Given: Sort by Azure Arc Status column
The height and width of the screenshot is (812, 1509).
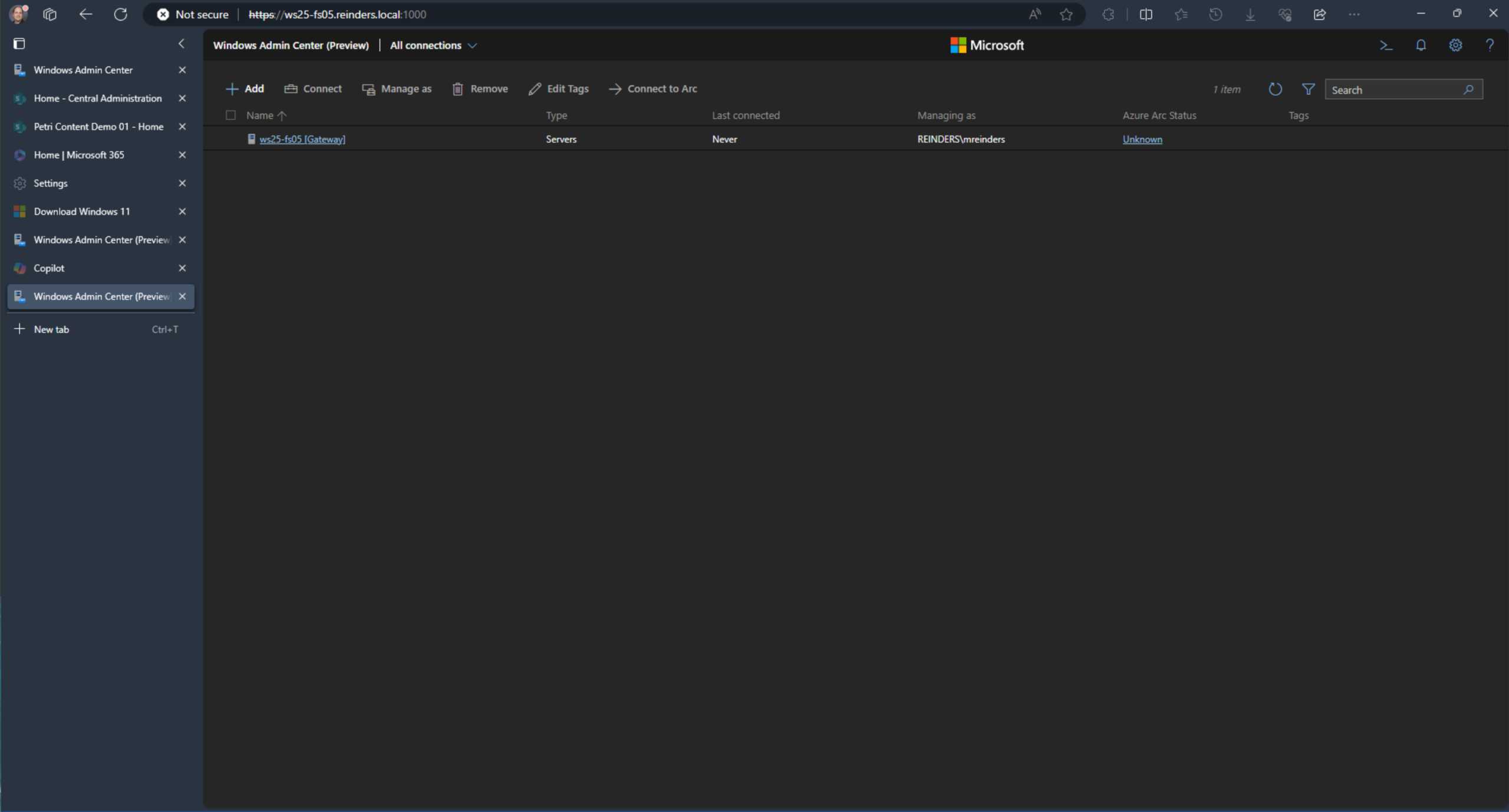Looking at the screenshot, I should (1159, 115).
